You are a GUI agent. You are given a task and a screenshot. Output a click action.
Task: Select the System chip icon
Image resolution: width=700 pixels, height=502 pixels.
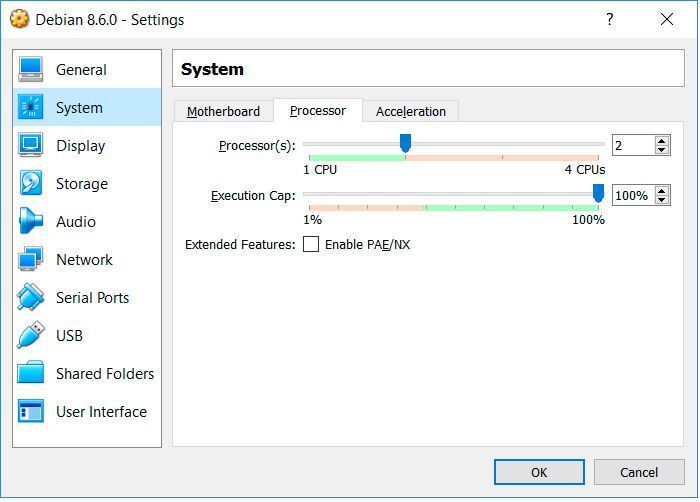[x=31, y=107]
